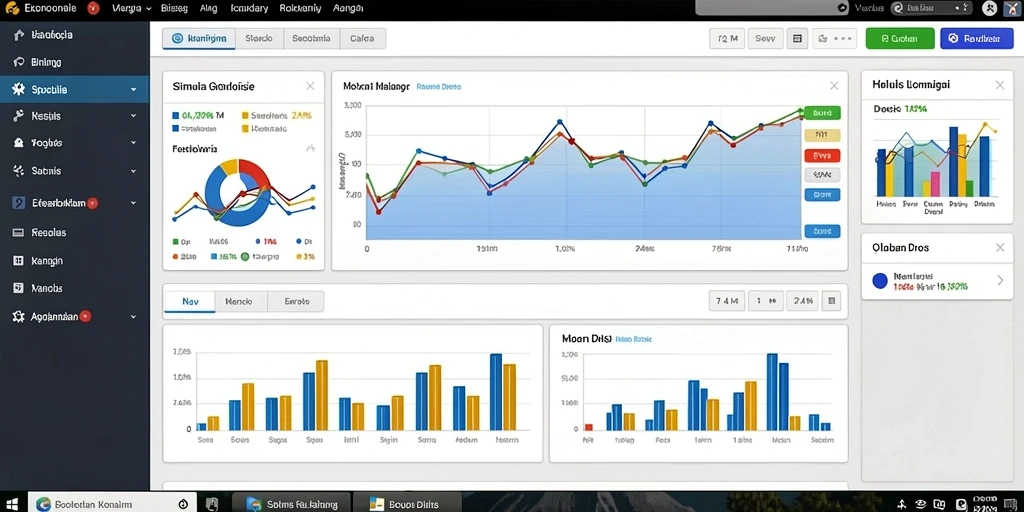
Task: Open the 'Alng' top menu item
Action: 209,8
